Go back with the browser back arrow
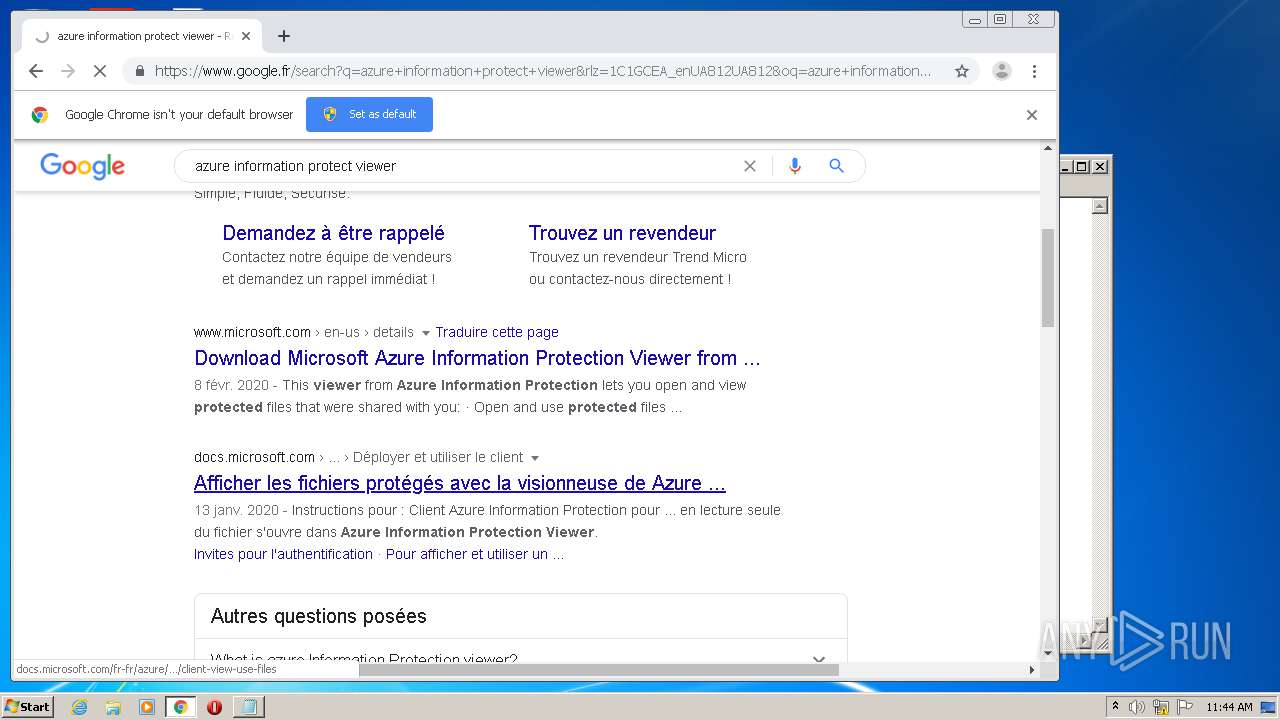 36,71
